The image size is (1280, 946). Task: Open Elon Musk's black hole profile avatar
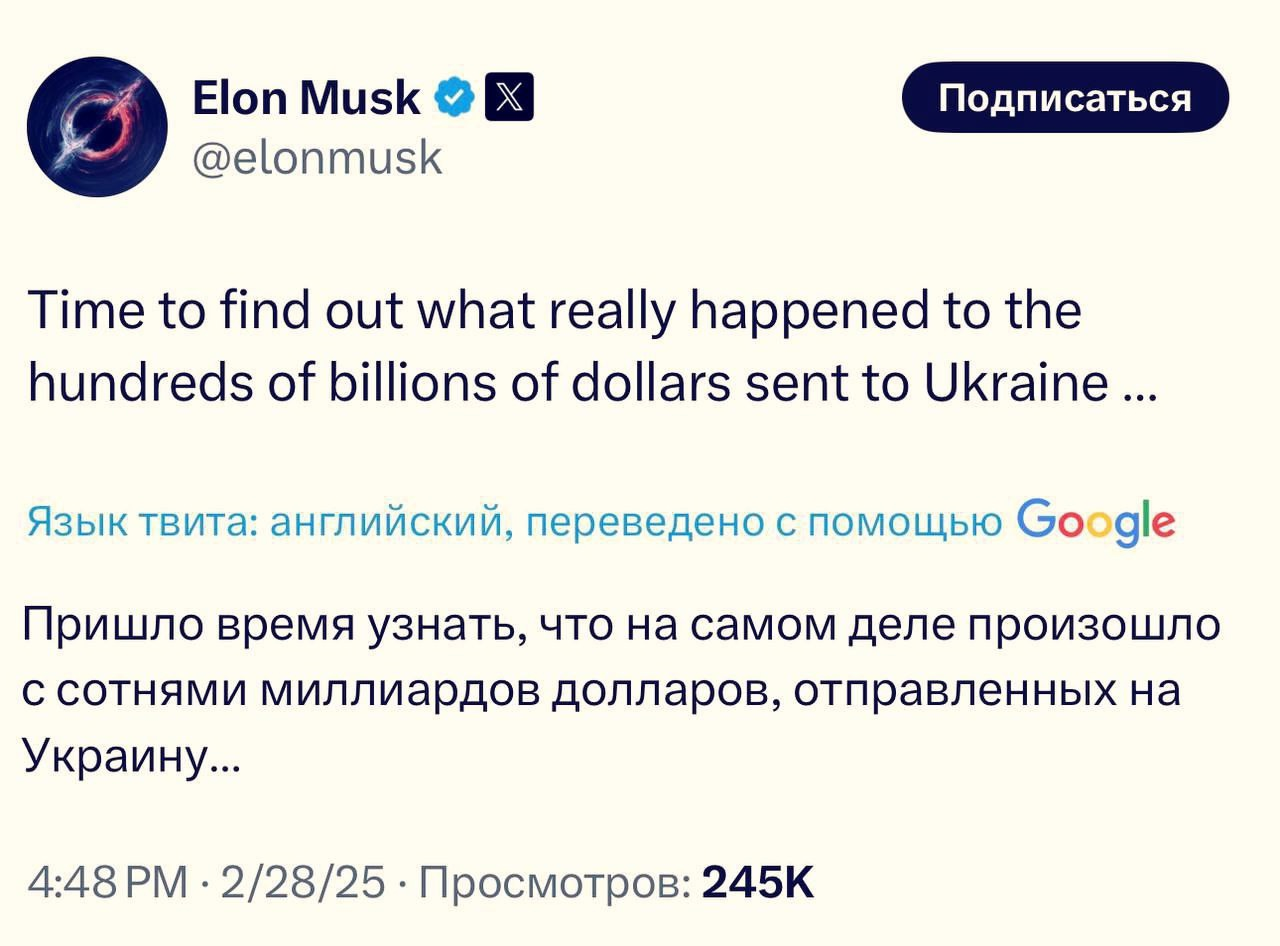97,126
